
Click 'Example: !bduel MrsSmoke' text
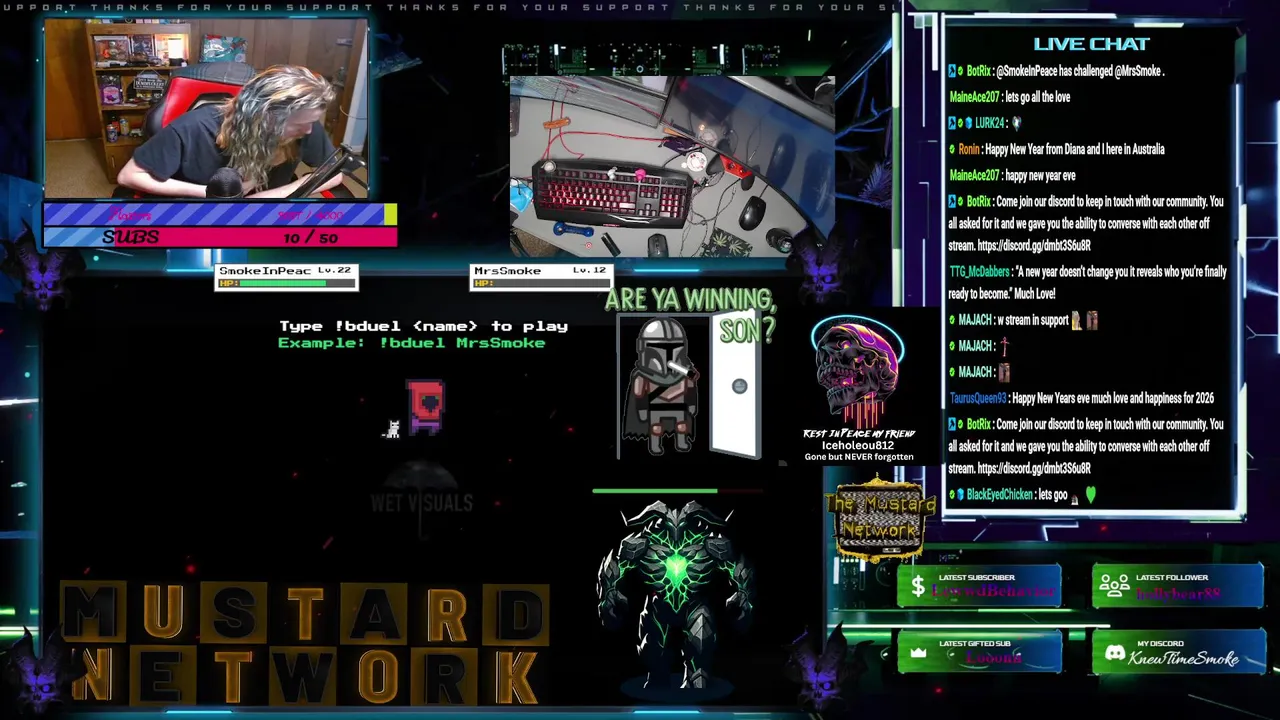412,343
